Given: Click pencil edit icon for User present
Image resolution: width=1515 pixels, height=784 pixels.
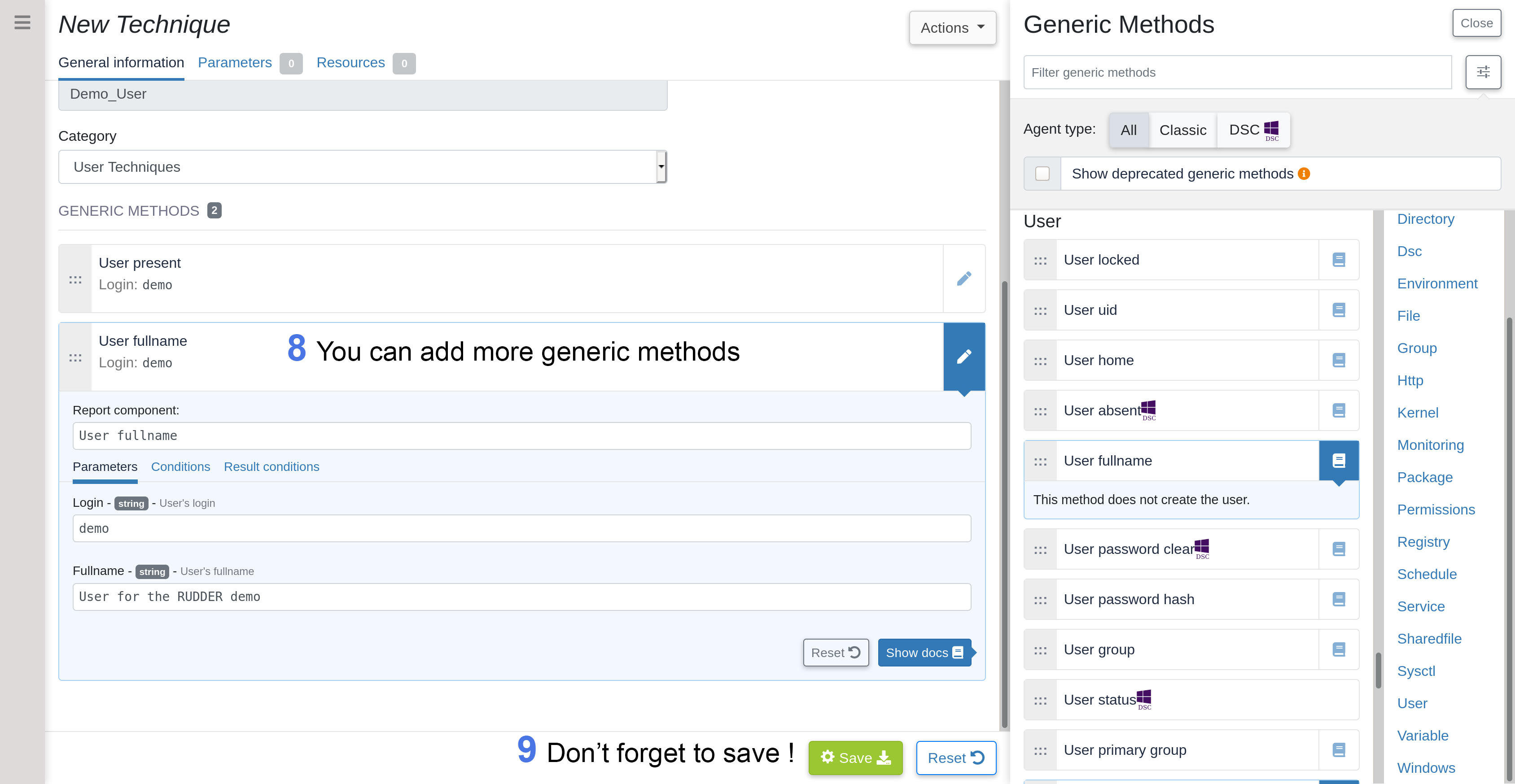Looking at the screenshot, I should (964, 279).
